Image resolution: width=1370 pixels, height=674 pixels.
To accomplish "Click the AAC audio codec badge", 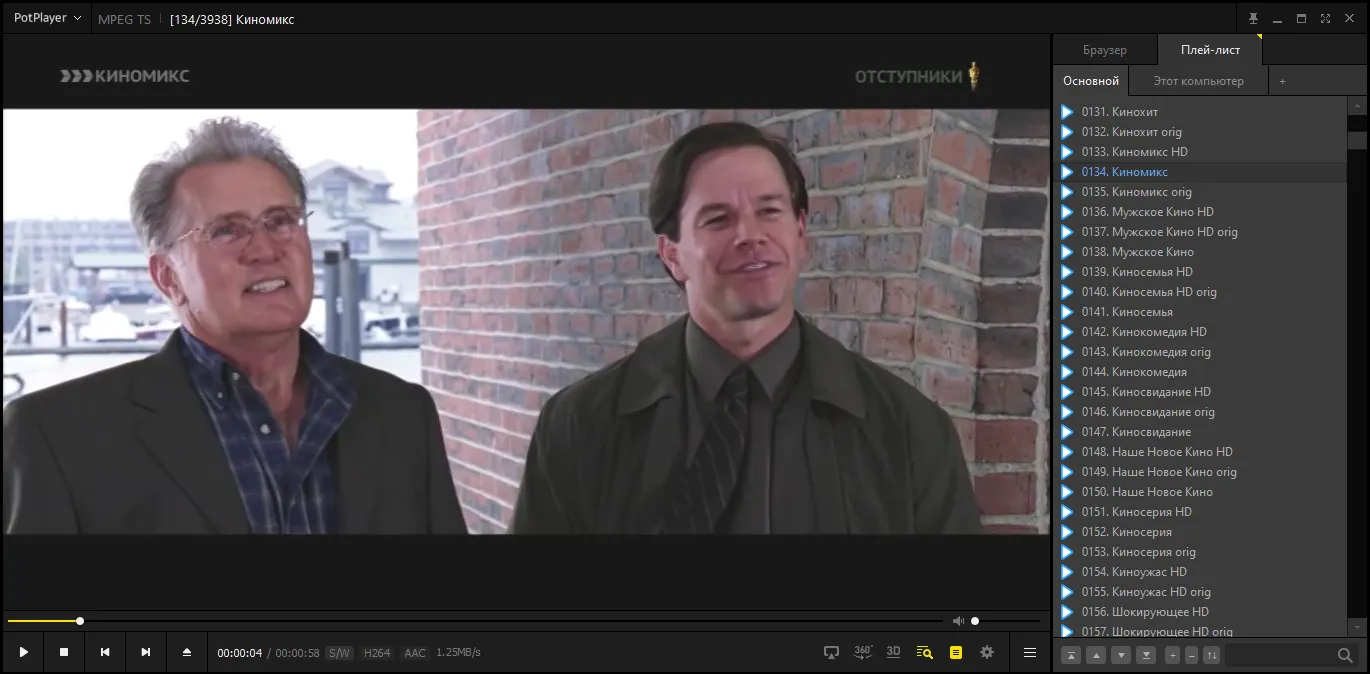I will click(415, 653).
